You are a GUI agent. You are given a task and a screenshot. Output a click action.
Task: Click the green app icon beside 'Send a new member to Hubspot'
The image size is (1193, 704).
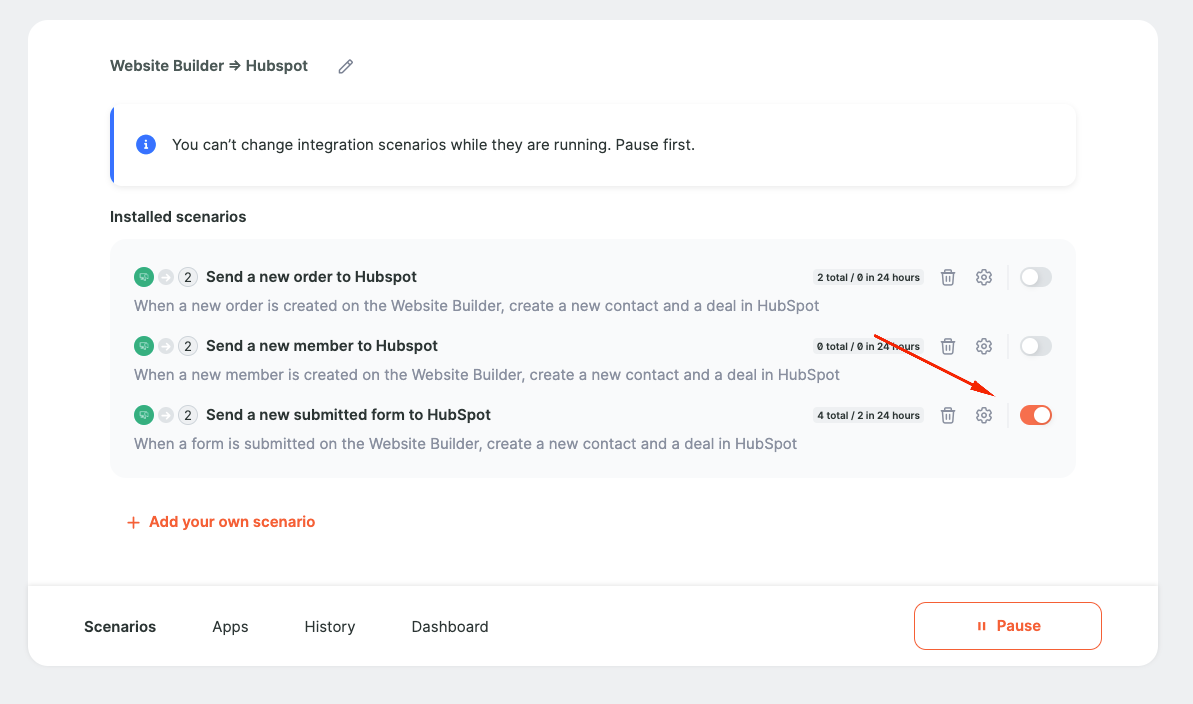tap(144, 346)
